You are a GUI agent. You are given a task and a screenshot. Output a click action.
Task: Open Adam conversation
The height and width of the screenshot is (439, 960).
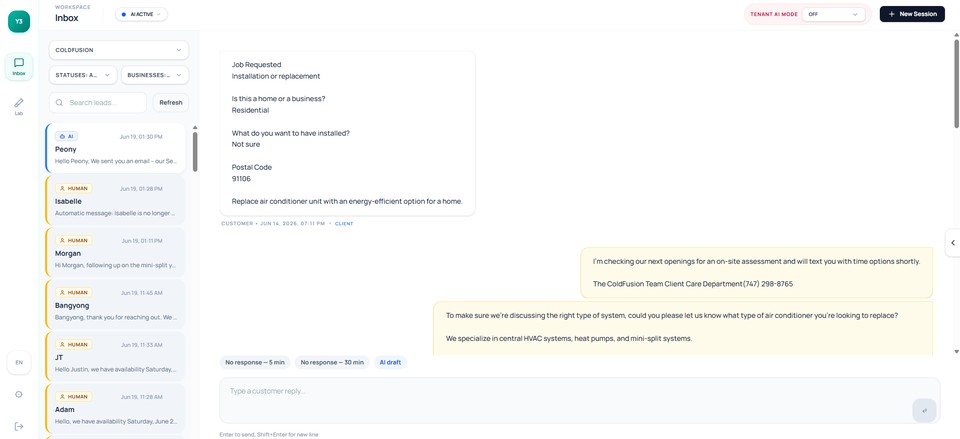click(x=115, y=409)
